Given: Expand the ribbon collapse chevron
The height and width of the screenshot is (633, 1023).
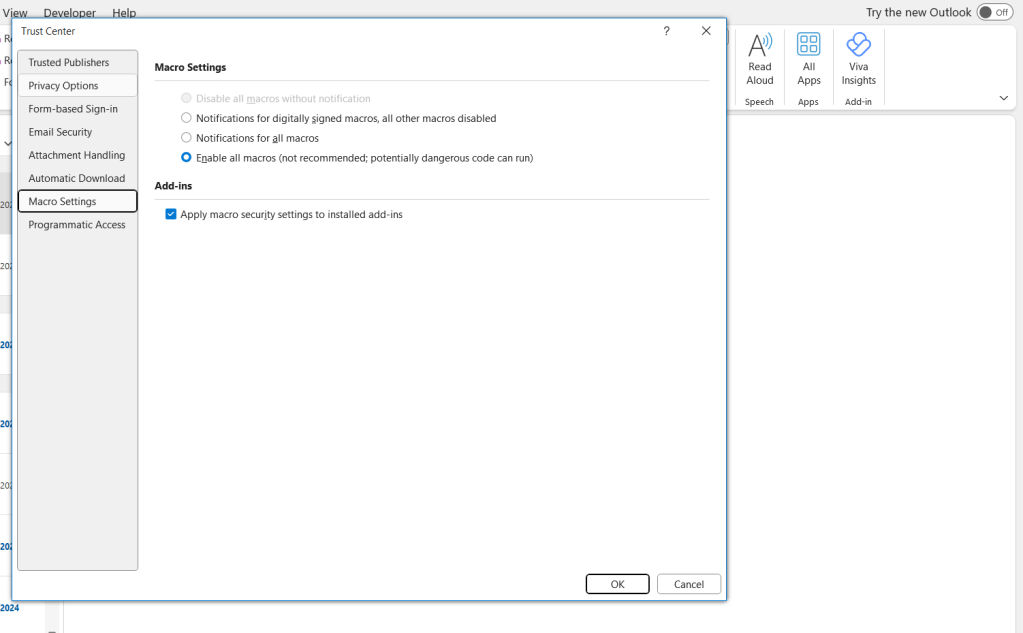Looking at the screenshot, I should pos(1003,98).
